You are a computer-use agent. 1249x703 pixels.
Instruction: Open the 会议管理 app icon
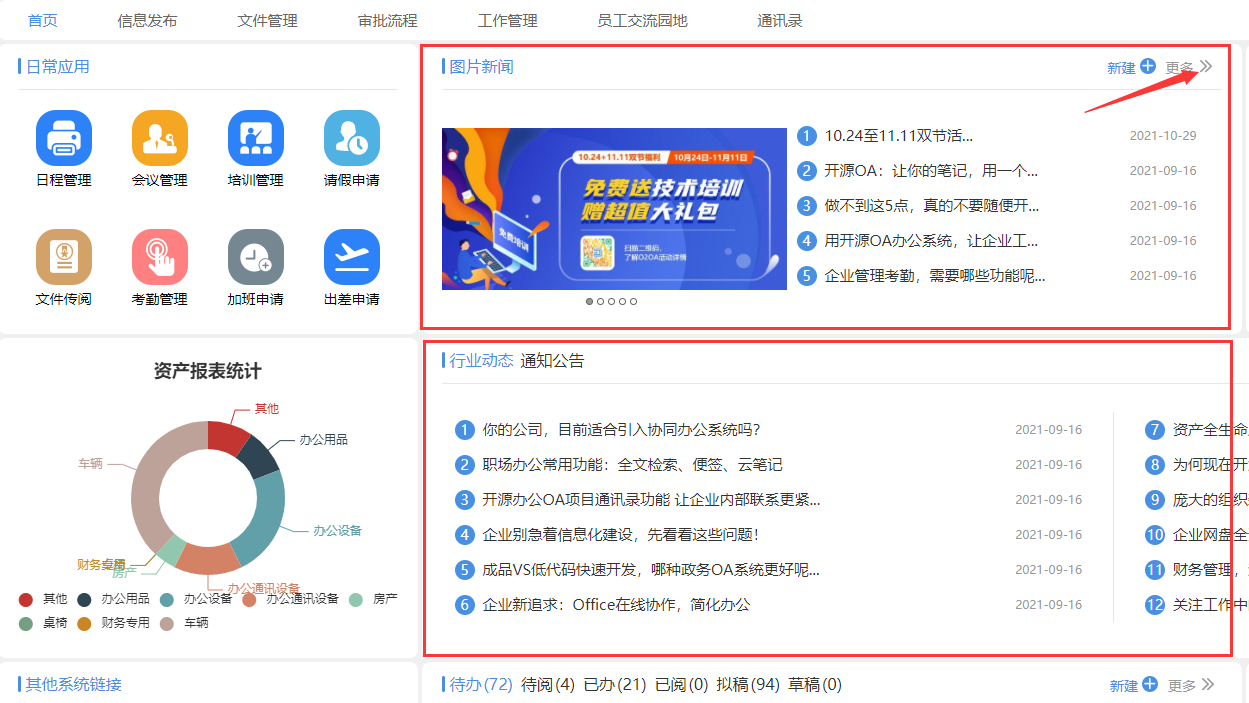[x=160, y=138]
